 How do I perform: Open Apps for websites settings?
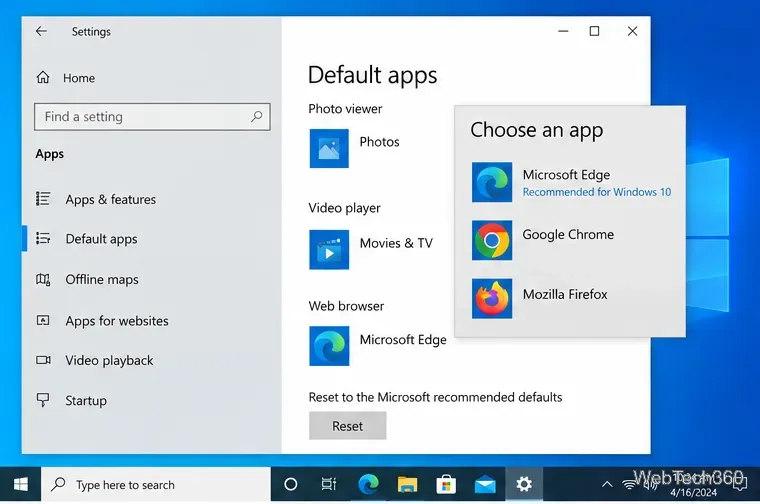pos(102,321)
